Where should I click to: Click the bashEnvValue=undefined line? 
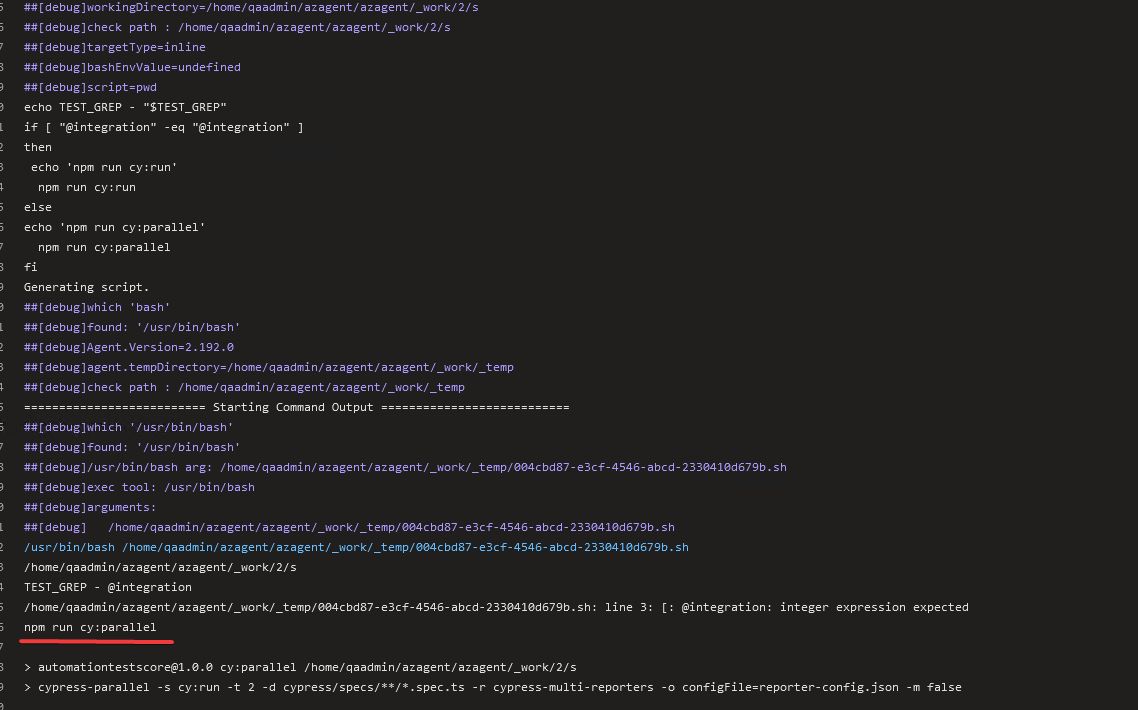pos(132,67)
